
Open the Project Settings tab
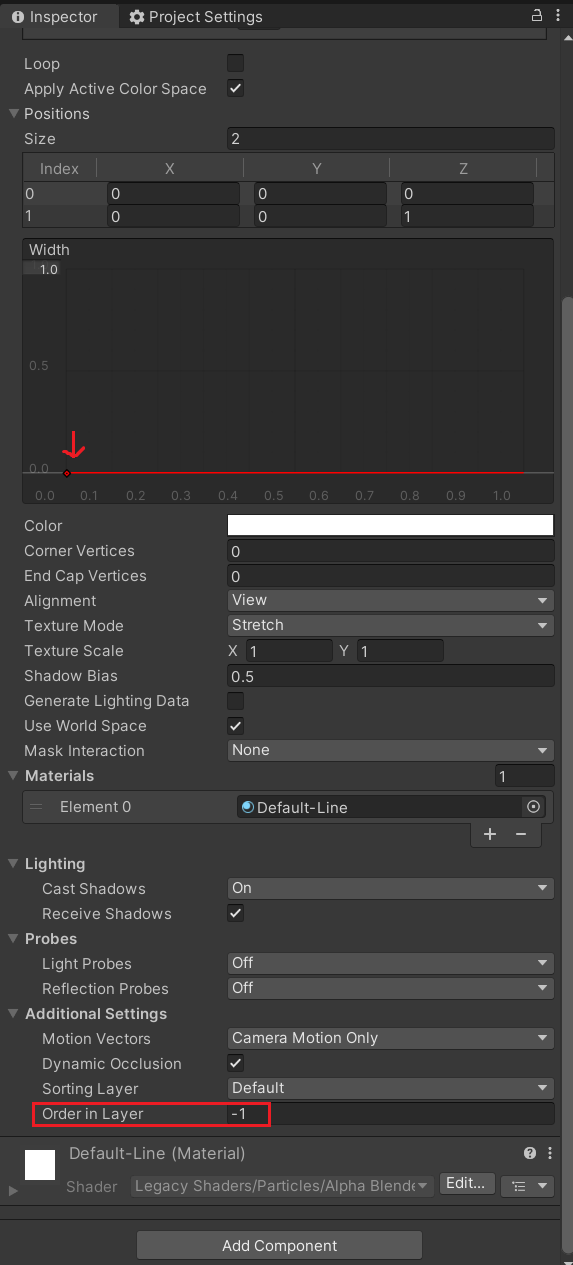pos(196,17)
